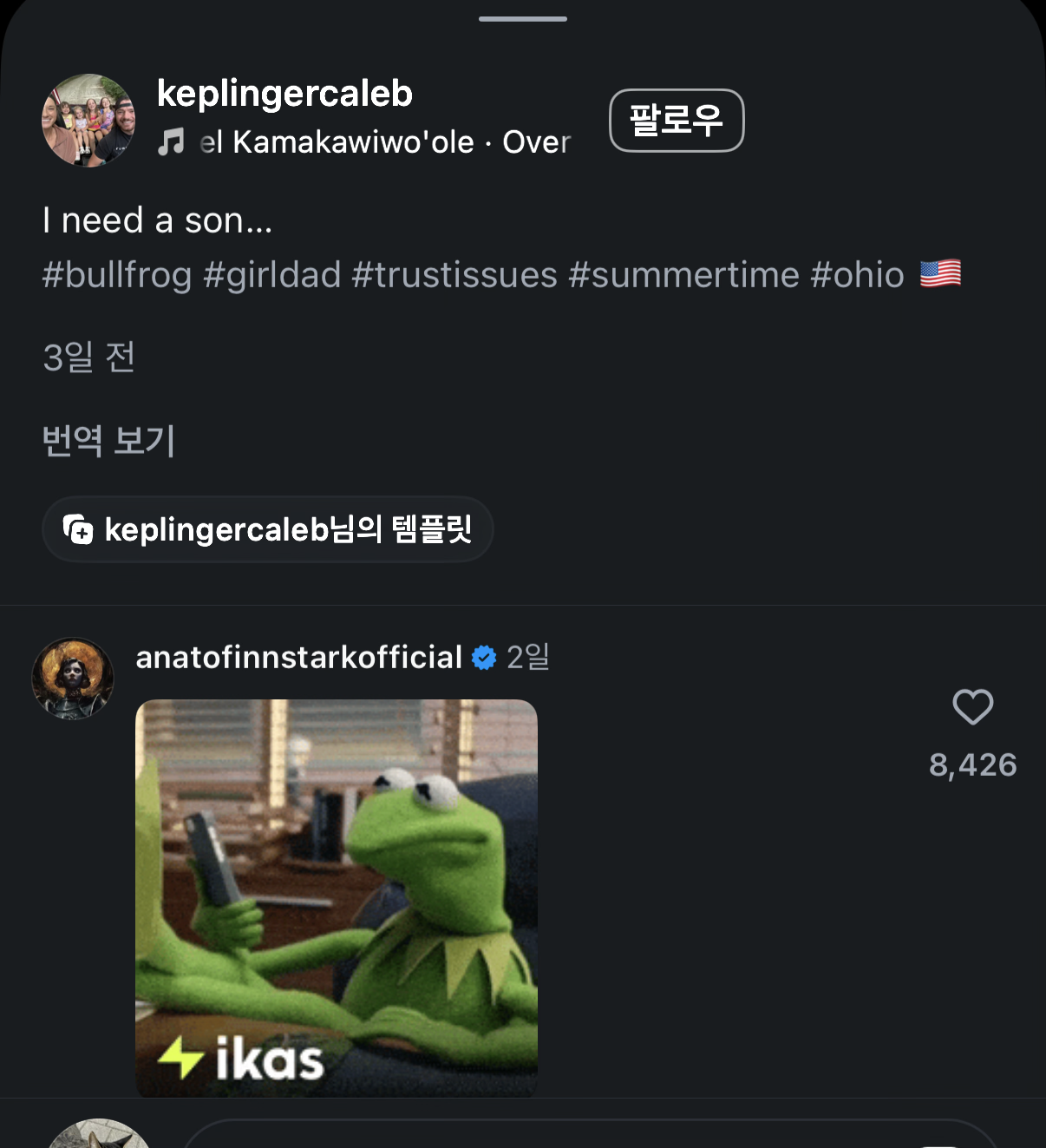Open the keplingercaleb님의 템플릿 button
Viewport: 1046px width, 1148px height.
(268, 529)
